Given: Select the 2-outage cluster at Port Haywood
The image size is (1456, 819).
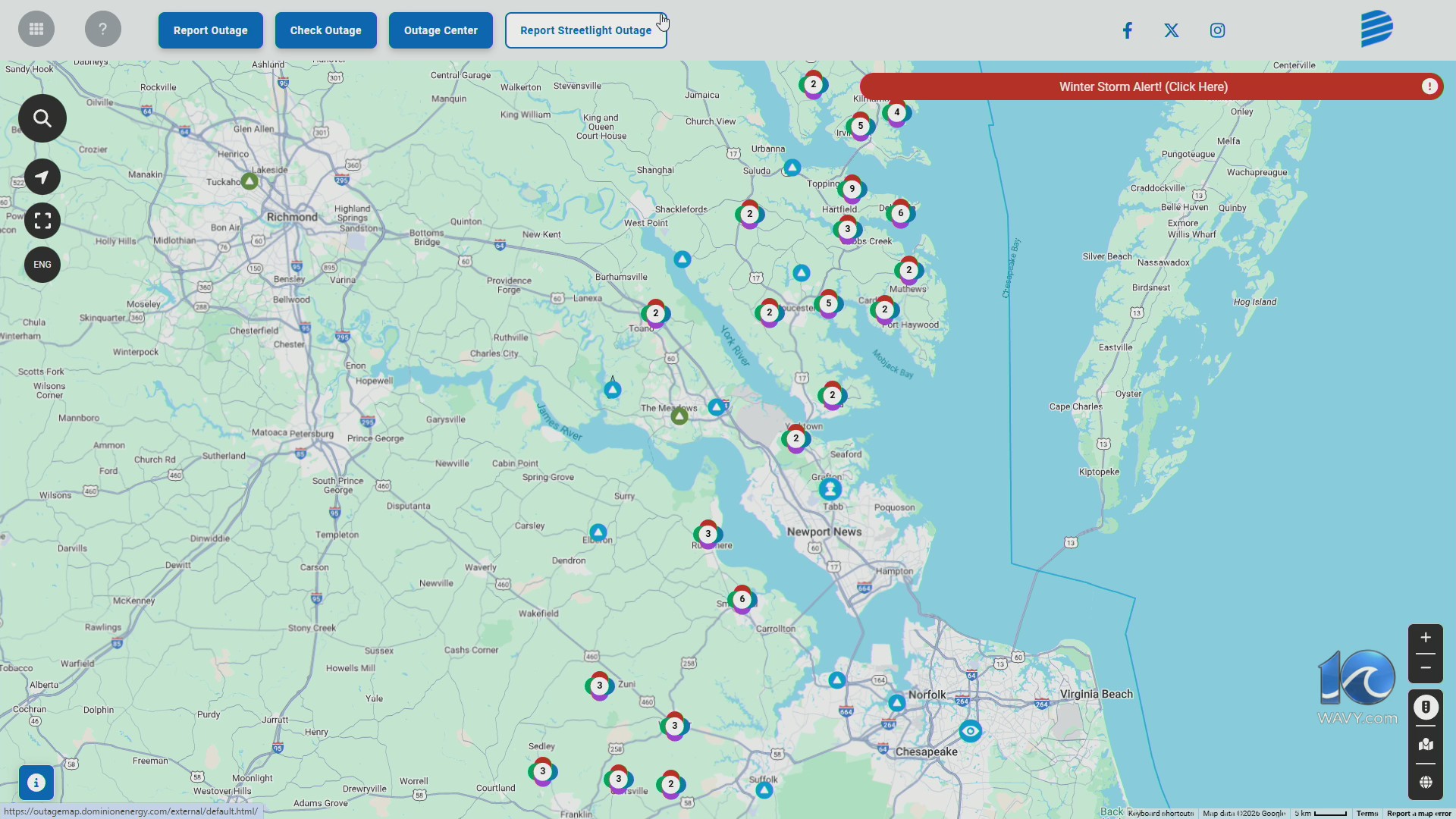Looking at the screenshot, I should pos(885,309).
